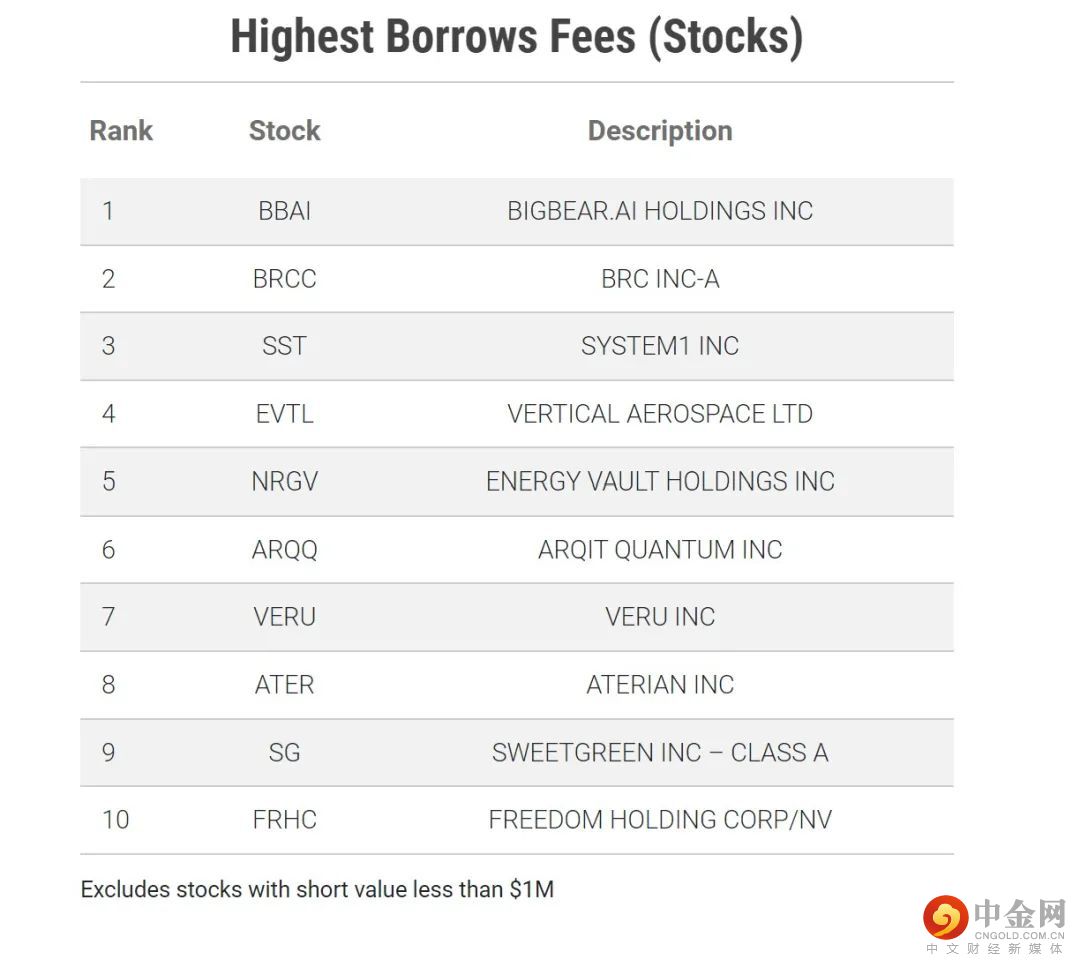
Task: Click the SST stock ticker
Action: pos(284,346)
